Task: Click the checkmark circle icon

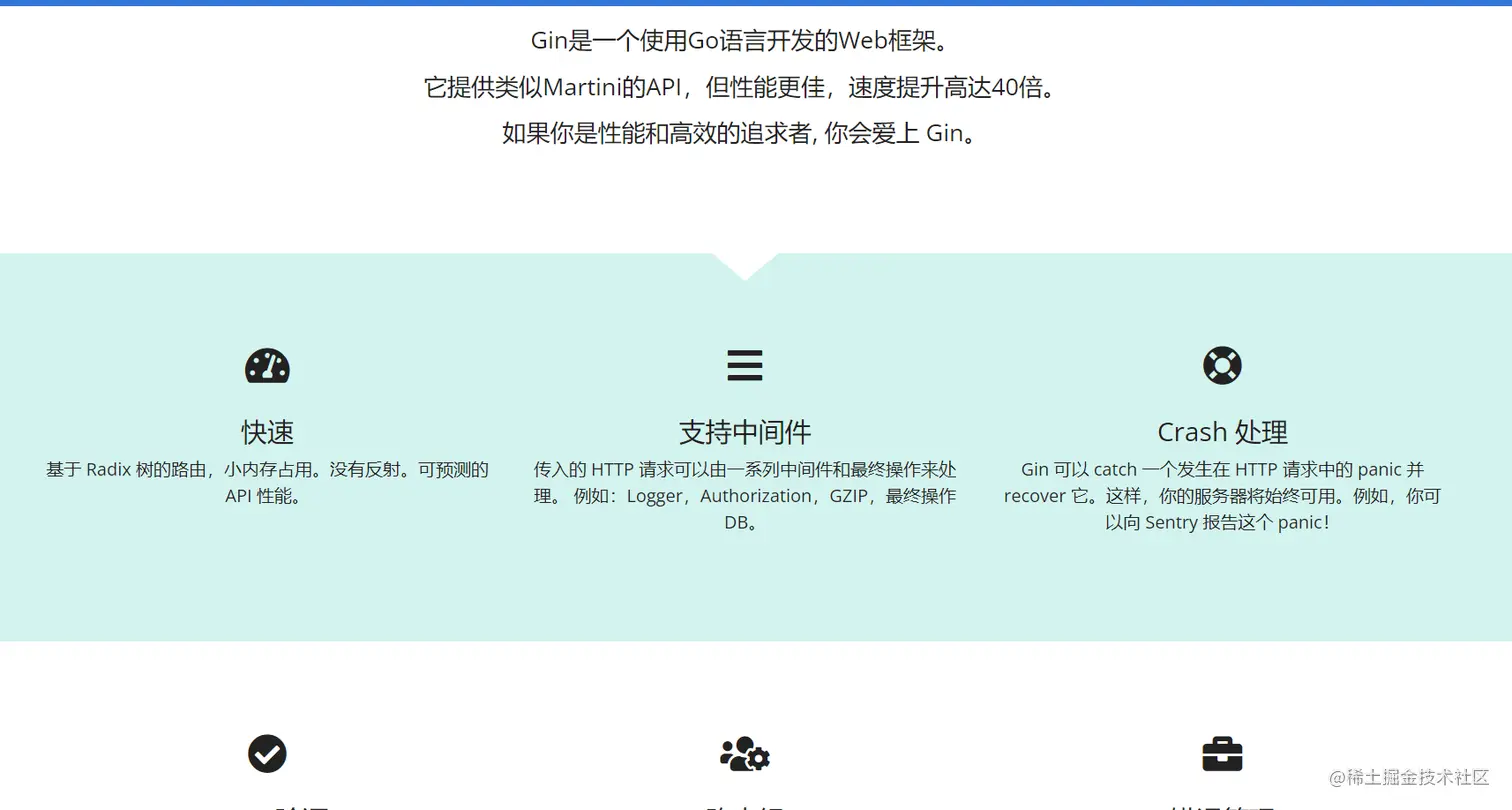Action: pos(267,754)
